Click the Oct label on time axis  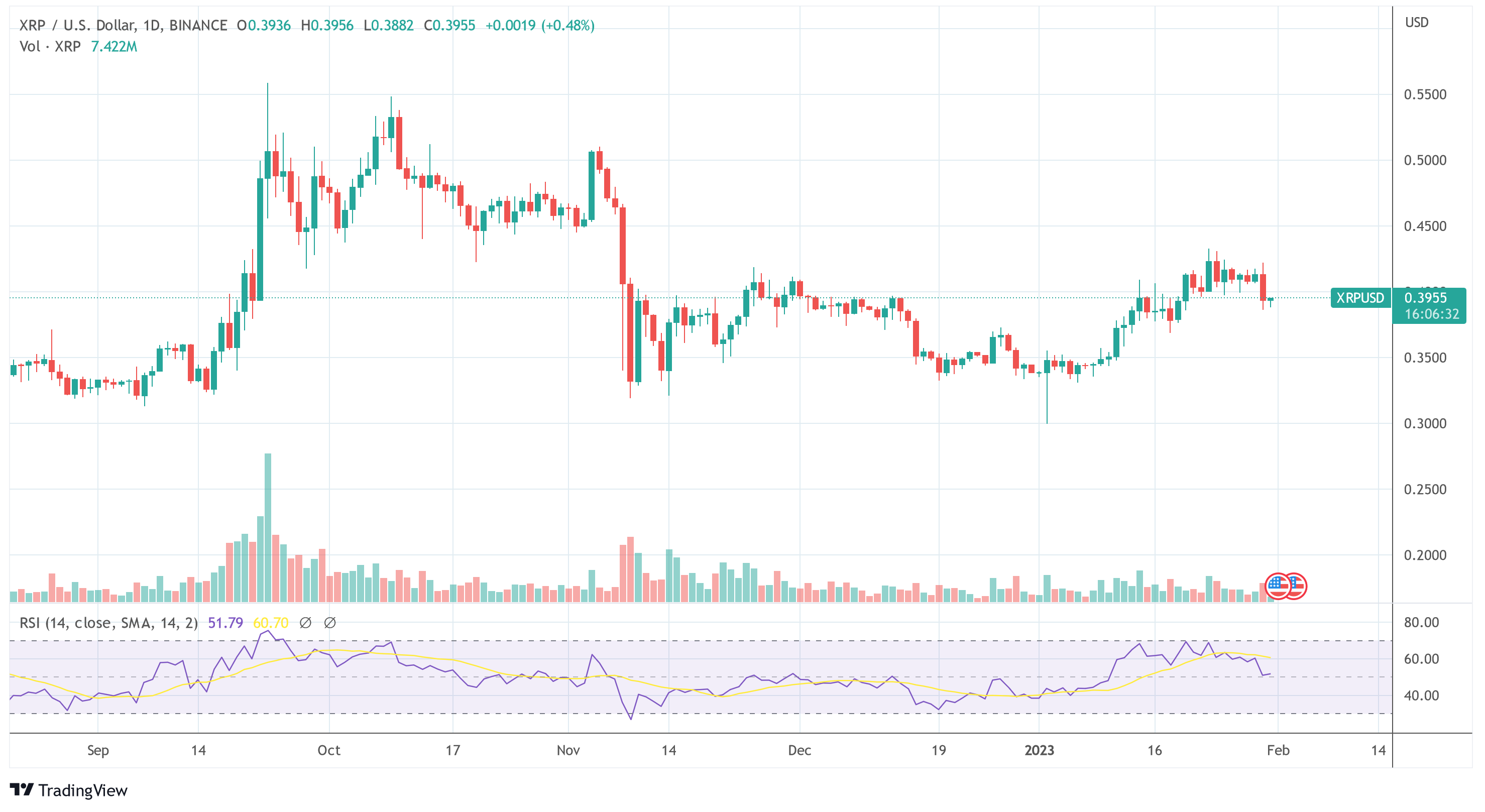pos(329,750)
